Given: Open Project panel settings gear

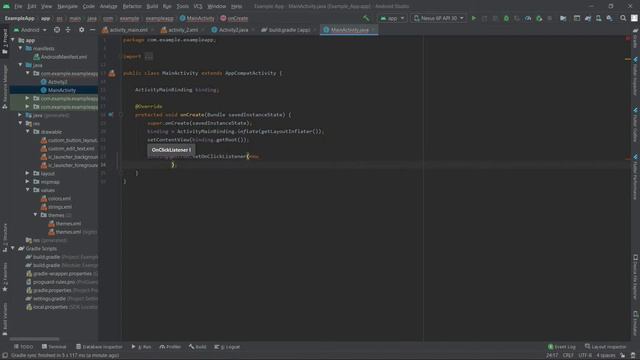Looking at the screenshot, I should pos(82,30).
